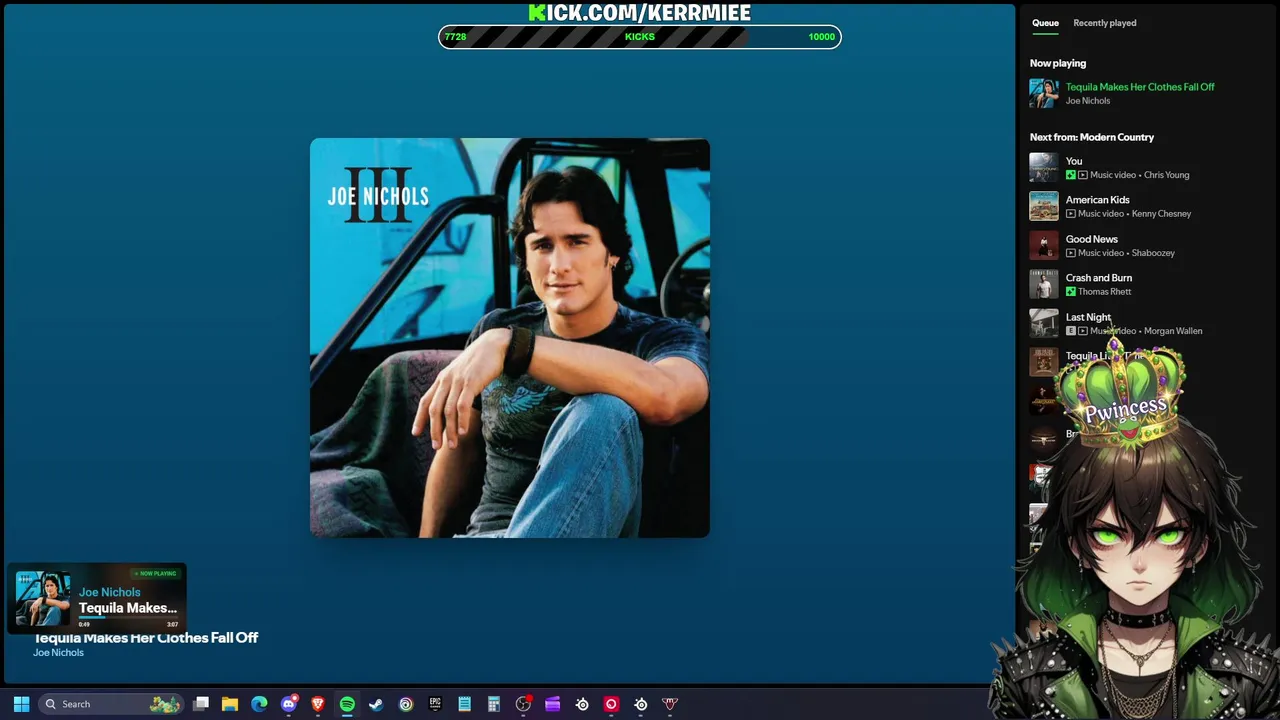Click the Kenny Chesney artist name

coord(1163,214)
